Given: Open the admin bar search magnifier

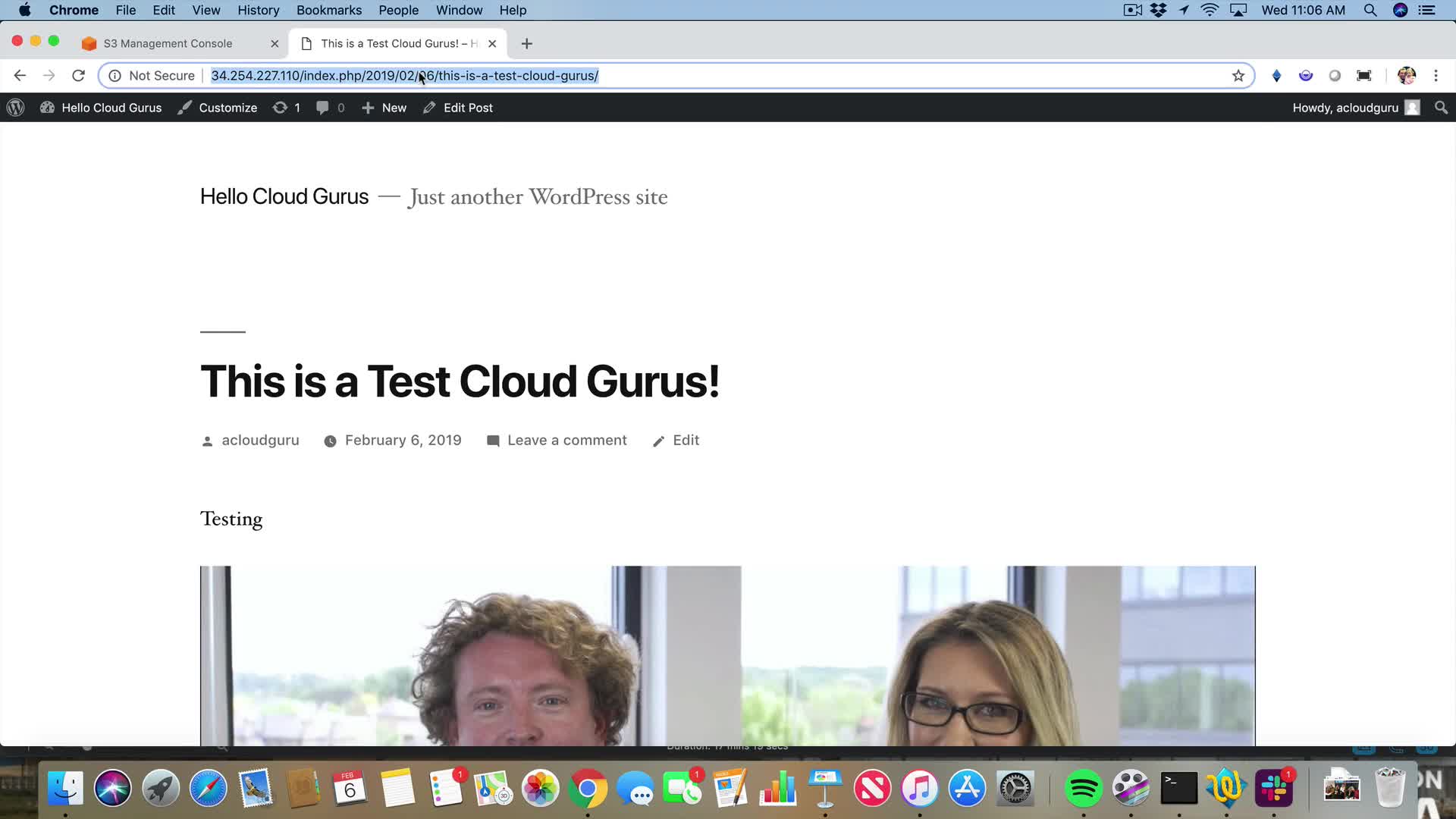Looking at the screenshot, I should [1441, 108].
